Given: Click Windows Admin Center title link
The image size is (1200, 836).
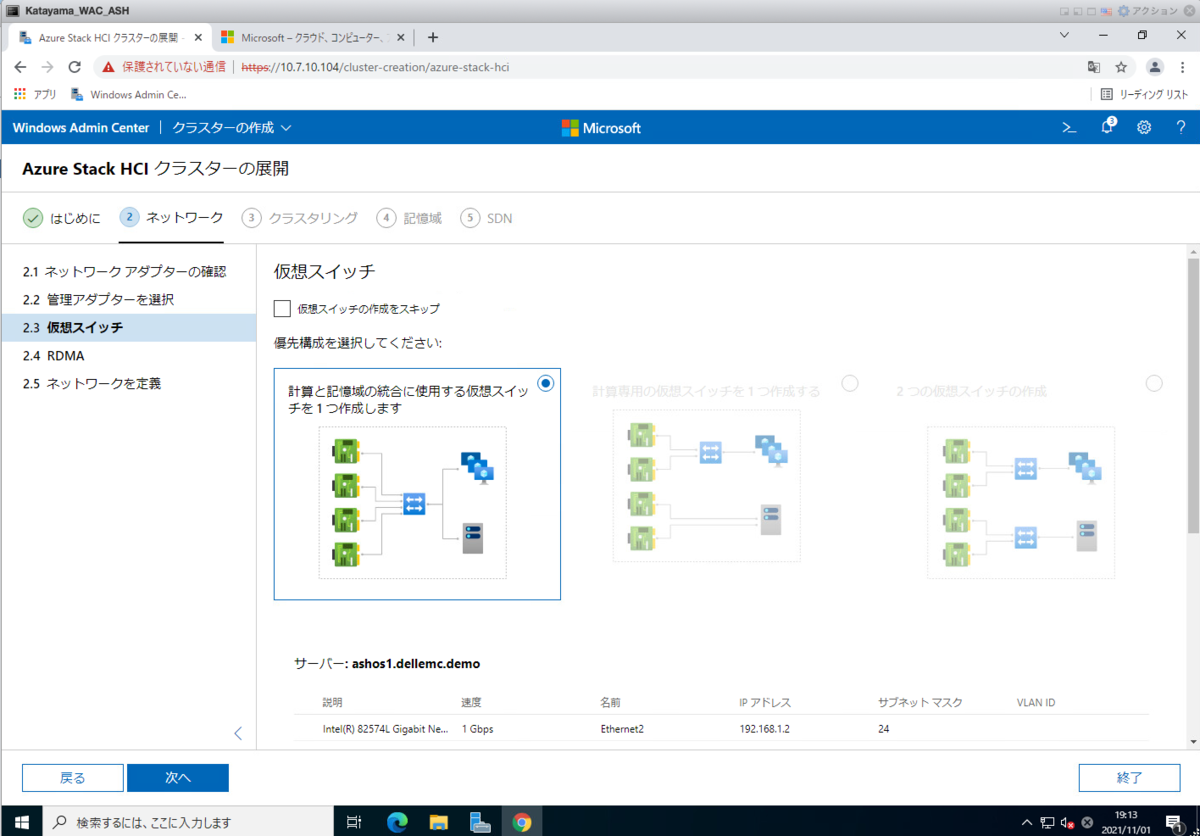Looking at the screenshot, I should click(81, 128).
